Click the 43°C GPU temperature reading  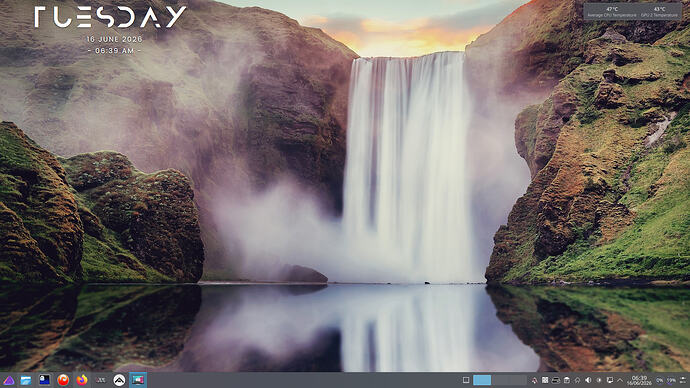(x=659, y=12)
